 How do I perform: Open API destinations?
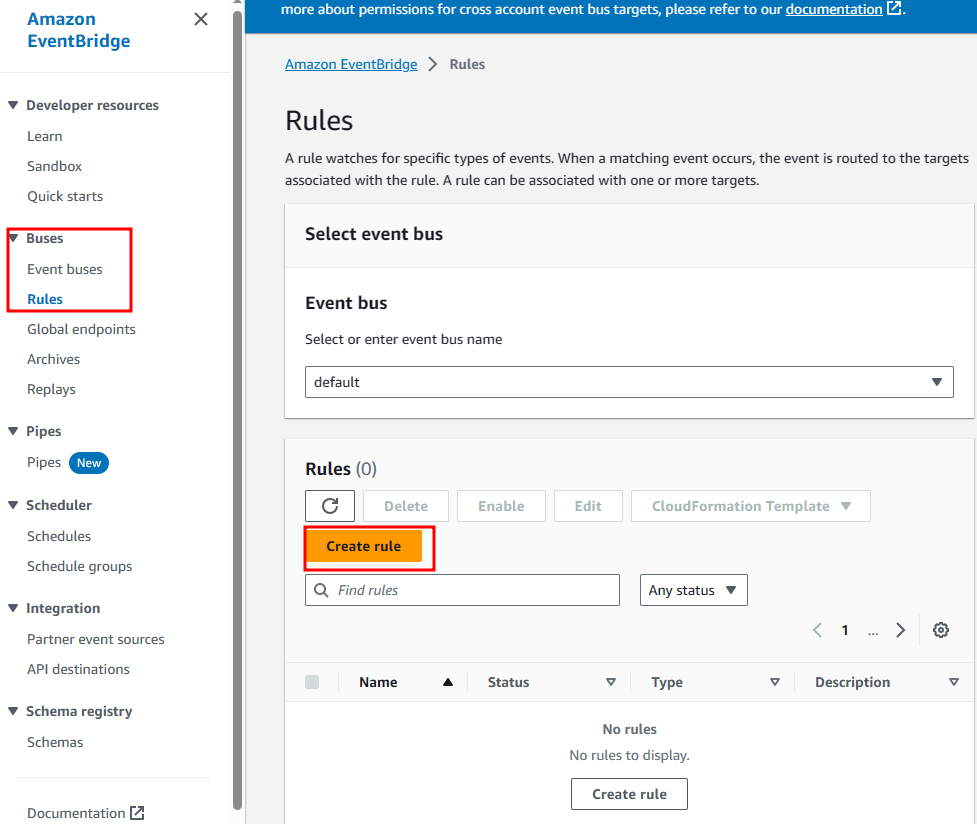point(78,669)
